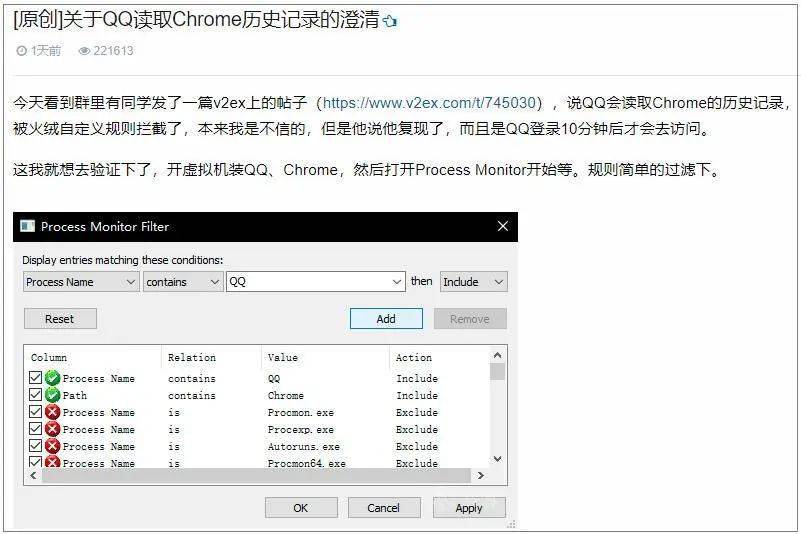This screenshot has width=801, height=534.
Task: Click the Column header in filter list
Action: (x=49, y=358)
